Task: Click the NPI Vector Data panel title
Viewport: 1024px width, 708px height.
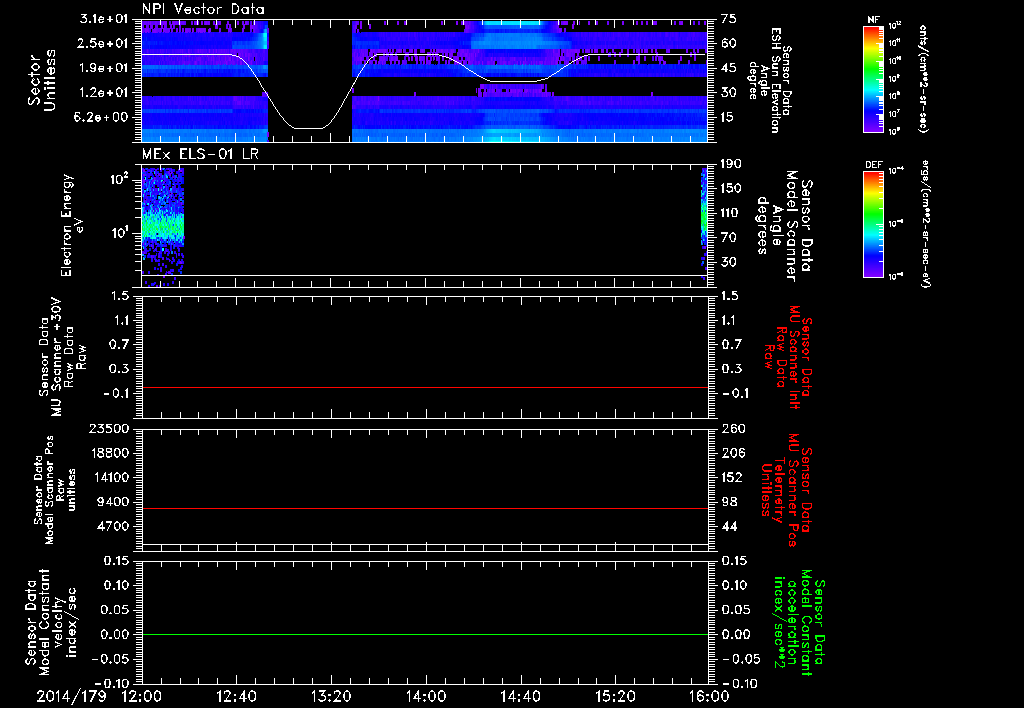Action: pos(203,9)
